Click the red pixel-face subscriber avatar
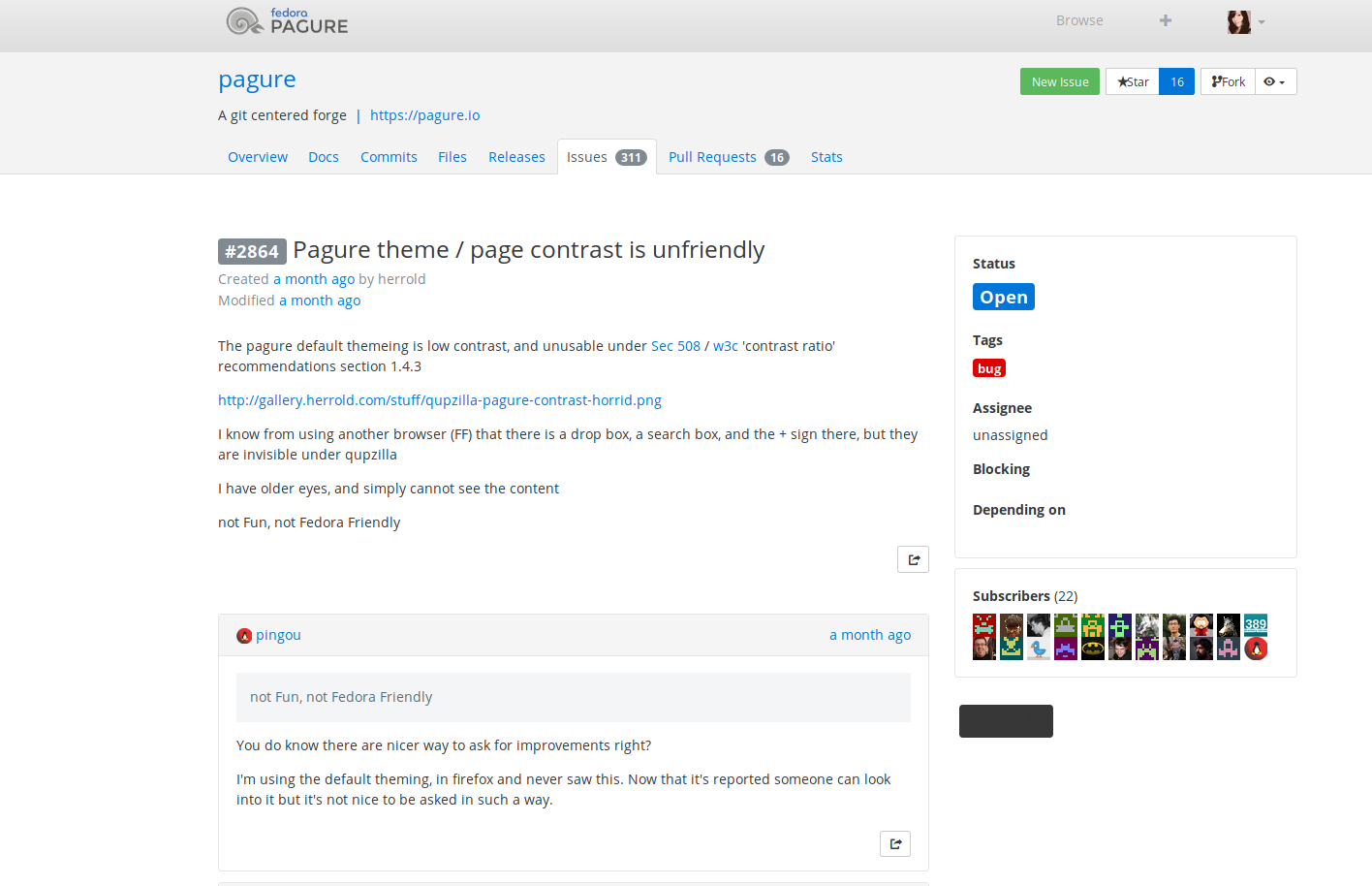1372x886 pixels. click(x=984, y=625)
